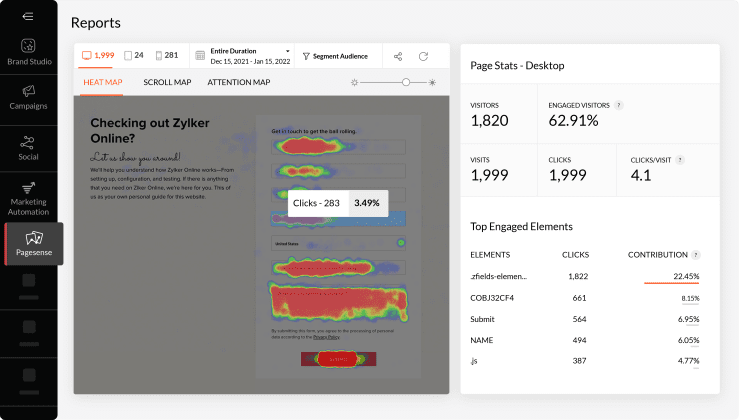Click the Submit button in the heatmap
Image resolution: width=739 pixels, height=420 pixels.
(x=338, y=359)
